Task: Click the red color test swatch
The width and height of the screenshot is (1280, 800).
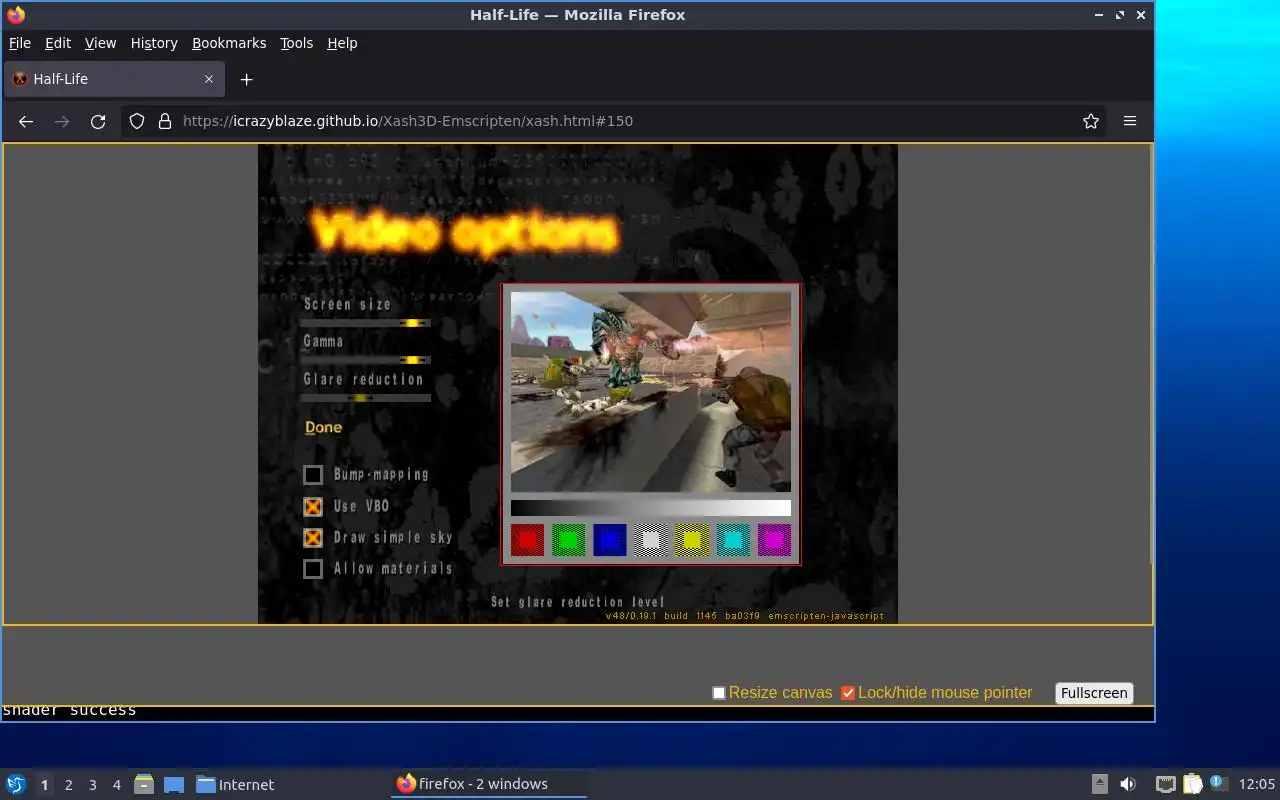Action: click(527, 540)
